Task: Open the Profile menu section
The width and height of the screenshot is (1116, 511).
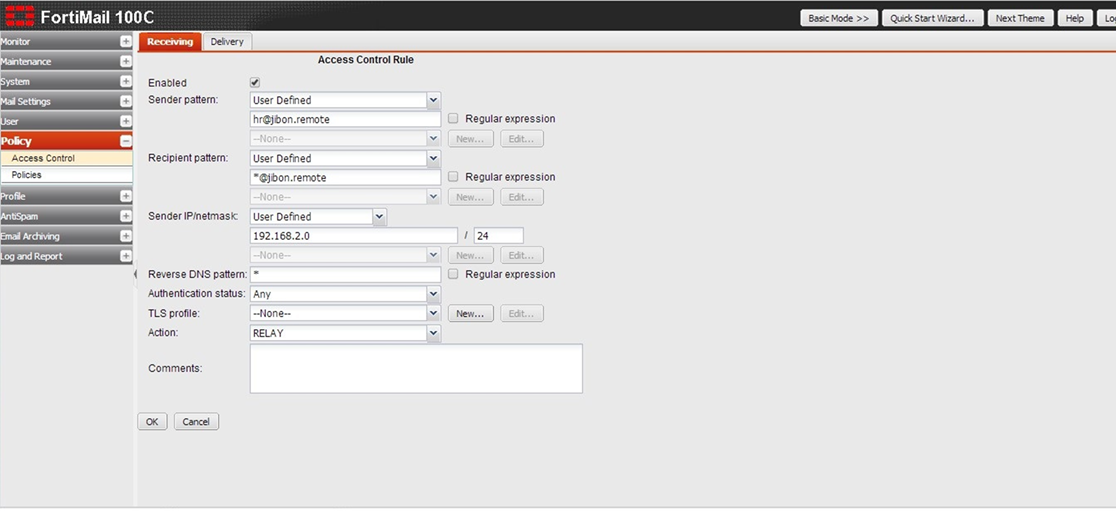Action: pyautogui.click(x=66, y=196)
